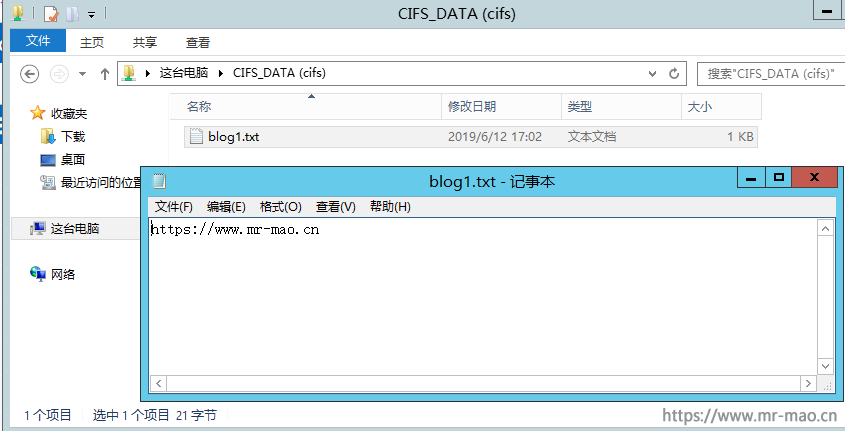This screenshot has height=431, width=845.
Task: Open Notepad 帮助(H) menu
Action: 390,207
